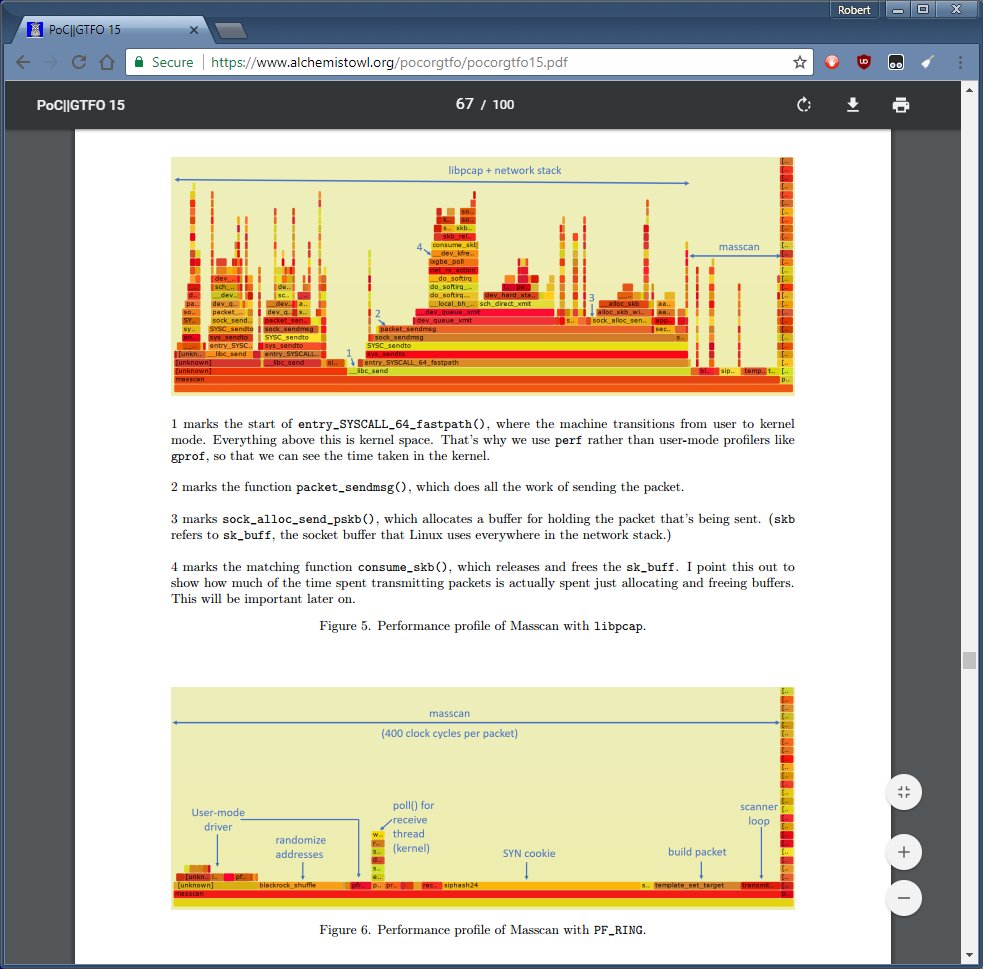Viewport: 983px width, 969px height.
Task: Rotate the PDF clockwise
Action: 804,105
